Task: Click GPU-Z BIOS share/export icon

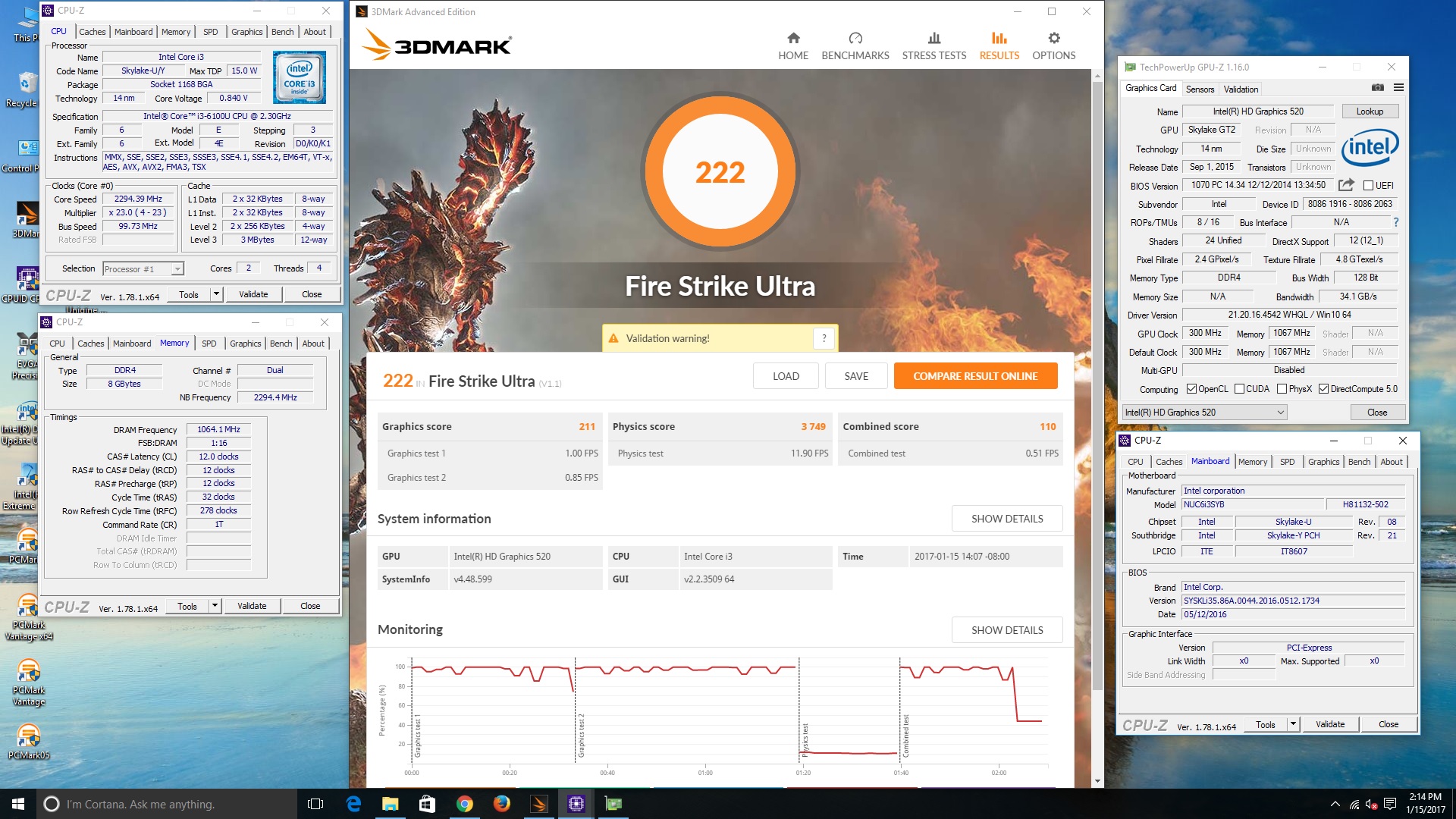Action: point(1346,185)
